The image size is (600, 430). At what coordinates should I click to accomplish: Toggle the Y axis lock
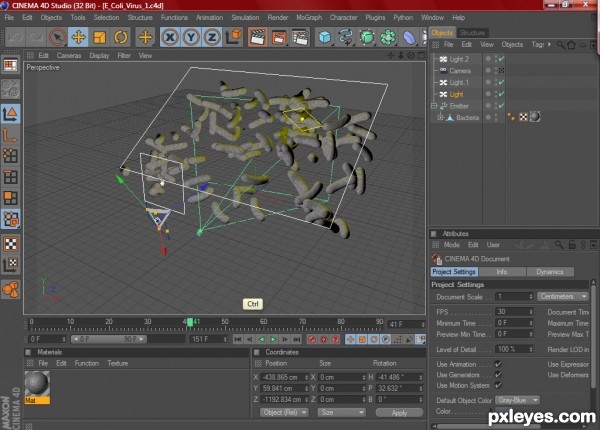tap(191, 37)
